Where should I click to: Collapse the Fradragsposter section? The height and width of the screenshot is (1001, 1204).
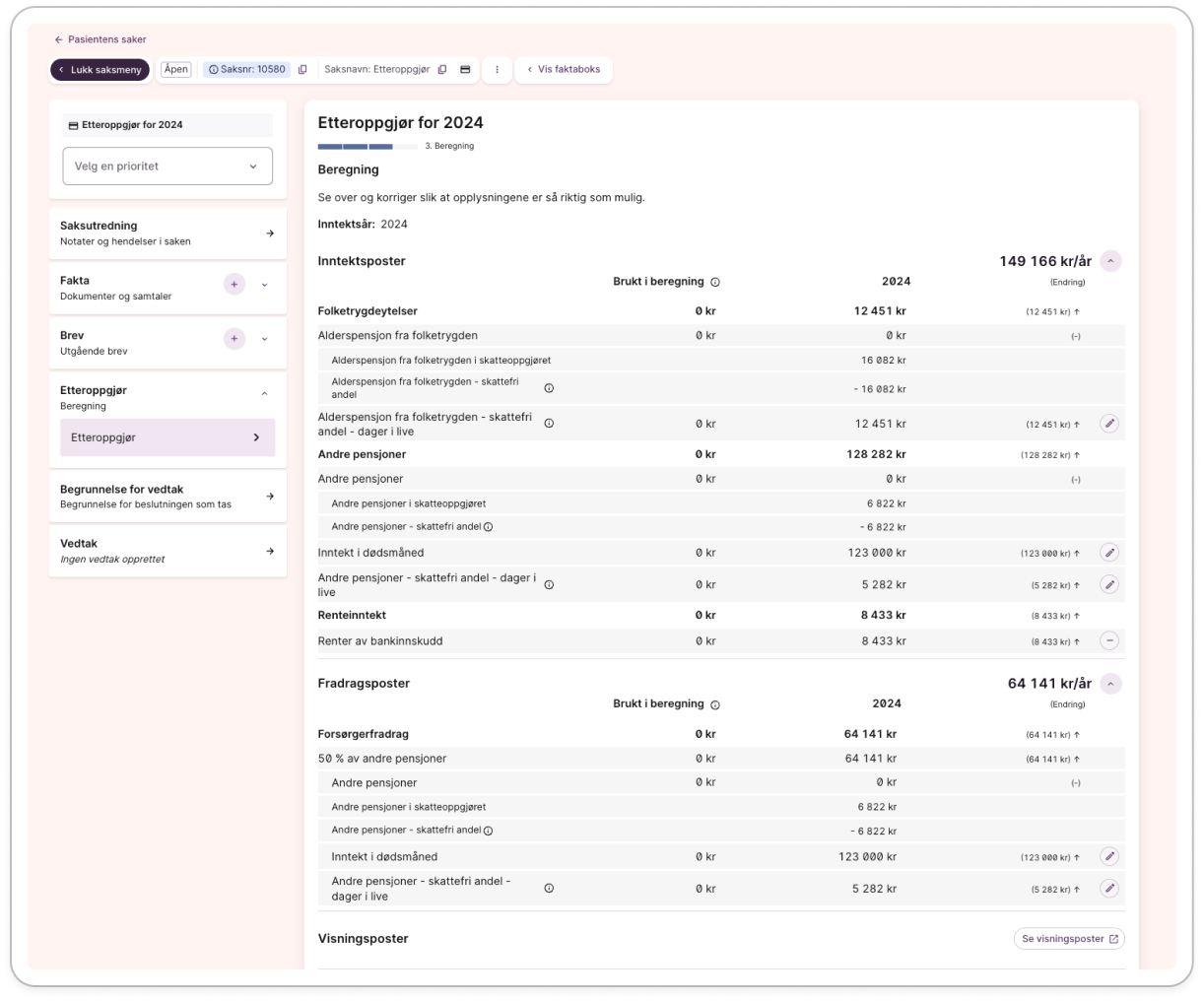click(x=1110, y=684)
